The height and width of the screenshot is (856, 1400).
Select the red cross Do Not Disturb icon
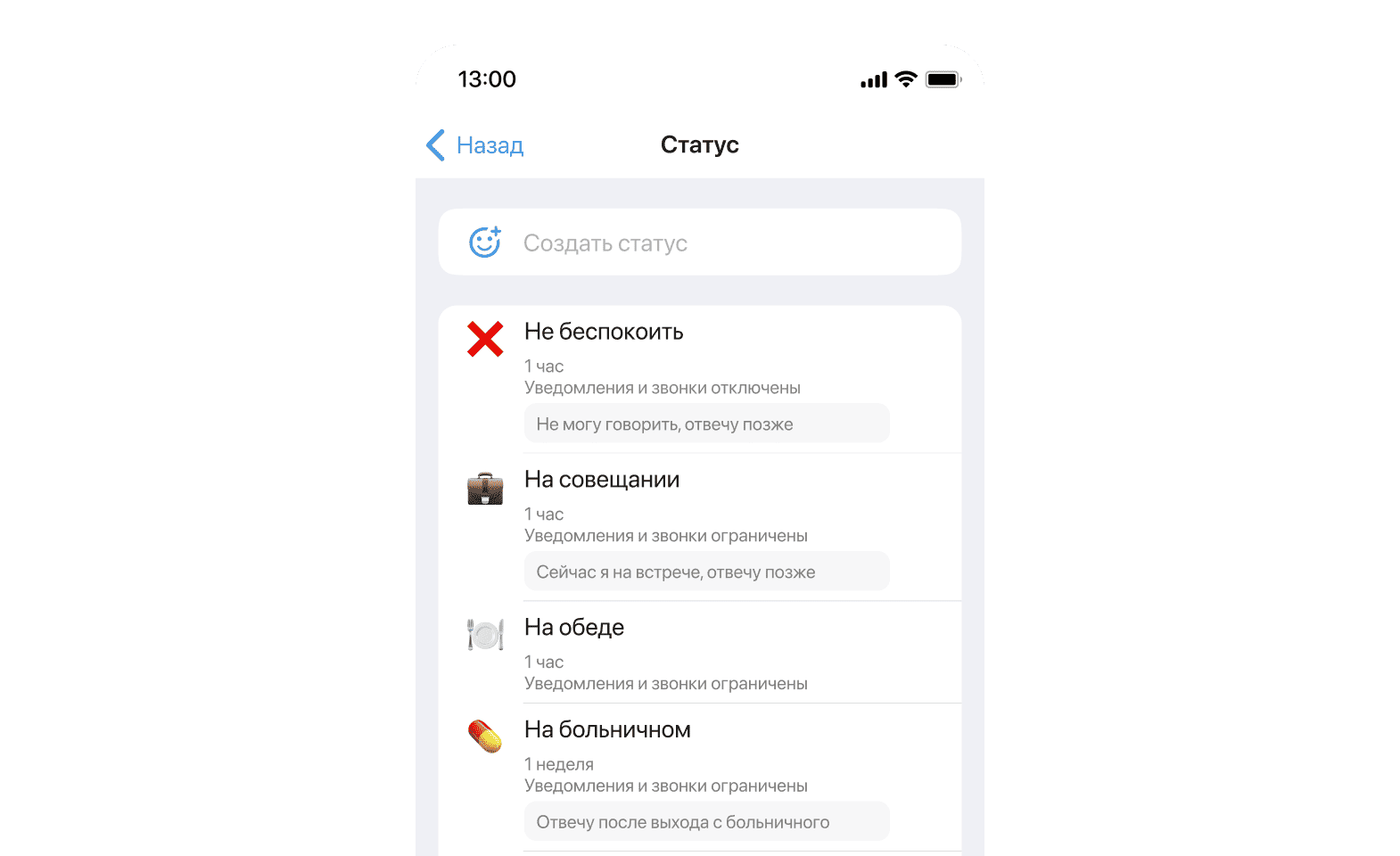coord(485,339)
